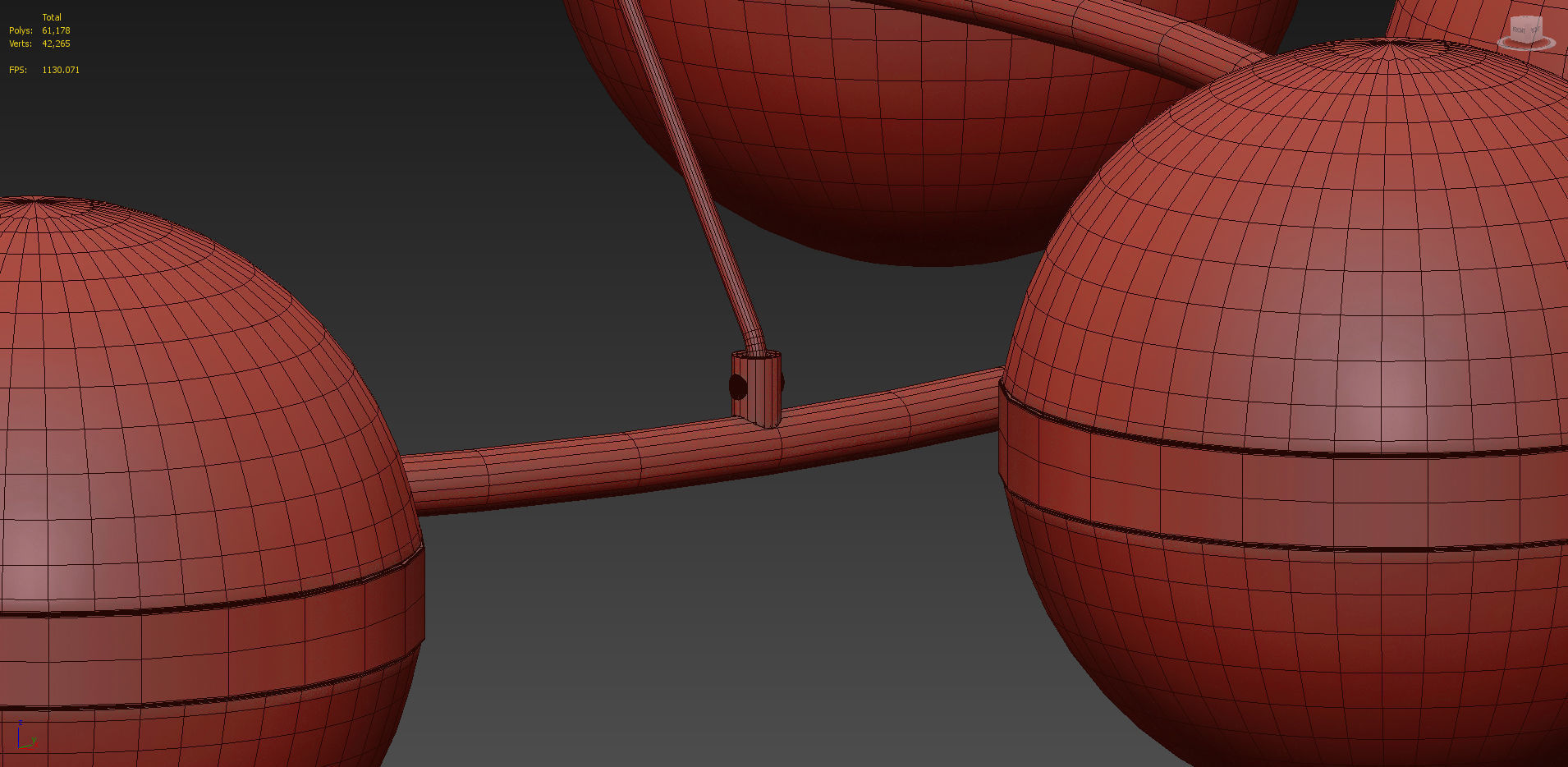Viewport: 1568px width, 767px height.
Task: Click the vertex count value 42,265
Action: click(x=56, y=44)
